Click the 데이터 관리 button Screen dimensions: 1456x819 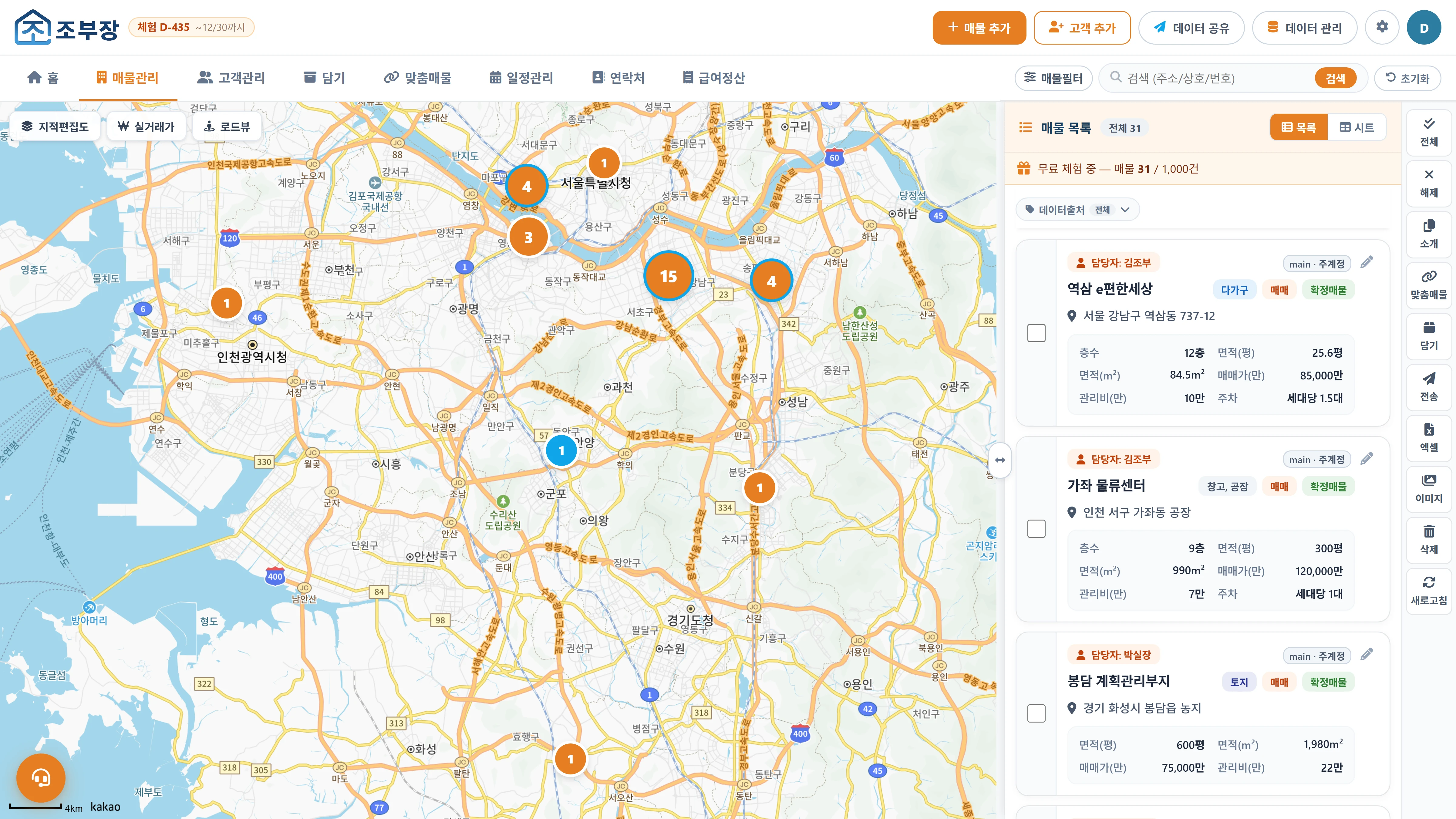1305,28
